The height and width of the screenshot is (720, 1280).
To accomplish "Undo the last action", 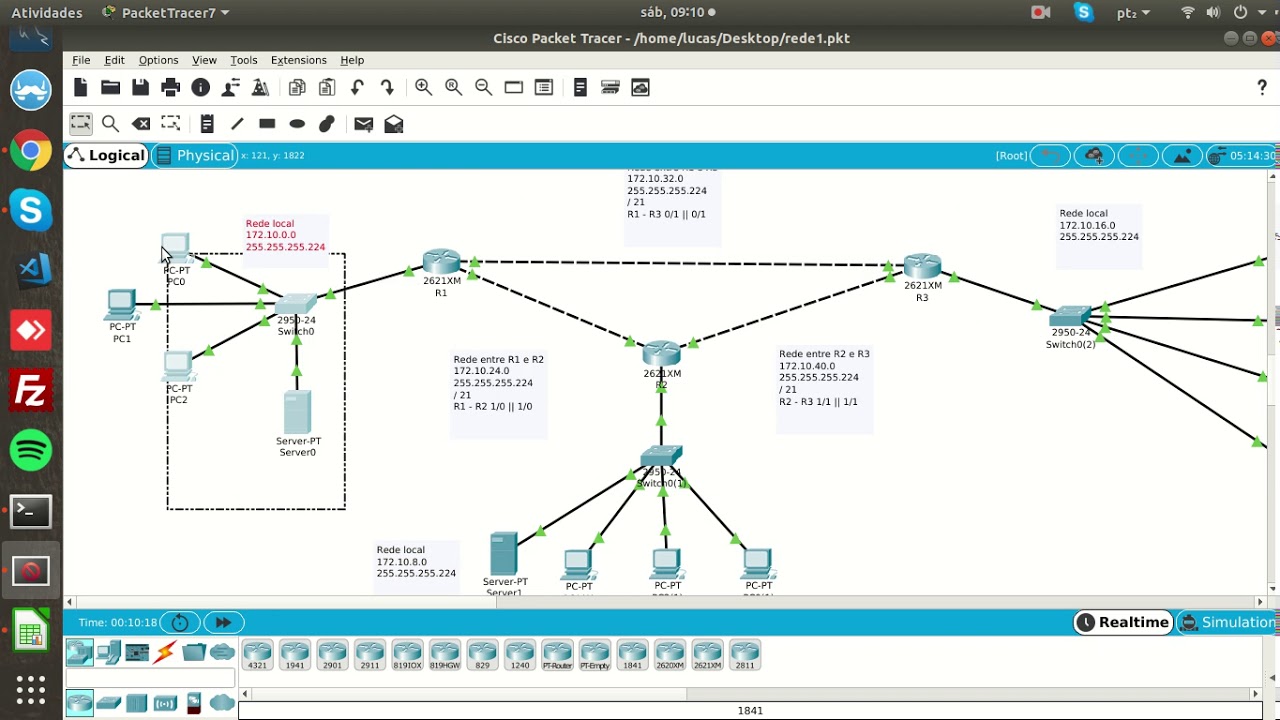I will tap(357, 88).
